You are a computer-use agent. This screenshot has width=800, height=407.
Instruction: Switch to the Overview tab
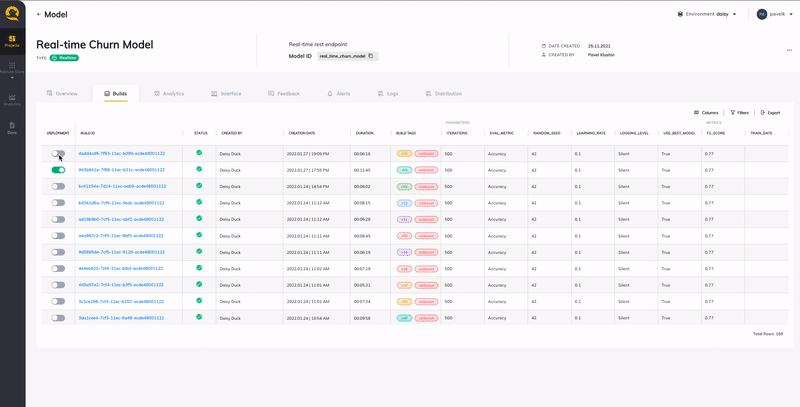[62, 93]
